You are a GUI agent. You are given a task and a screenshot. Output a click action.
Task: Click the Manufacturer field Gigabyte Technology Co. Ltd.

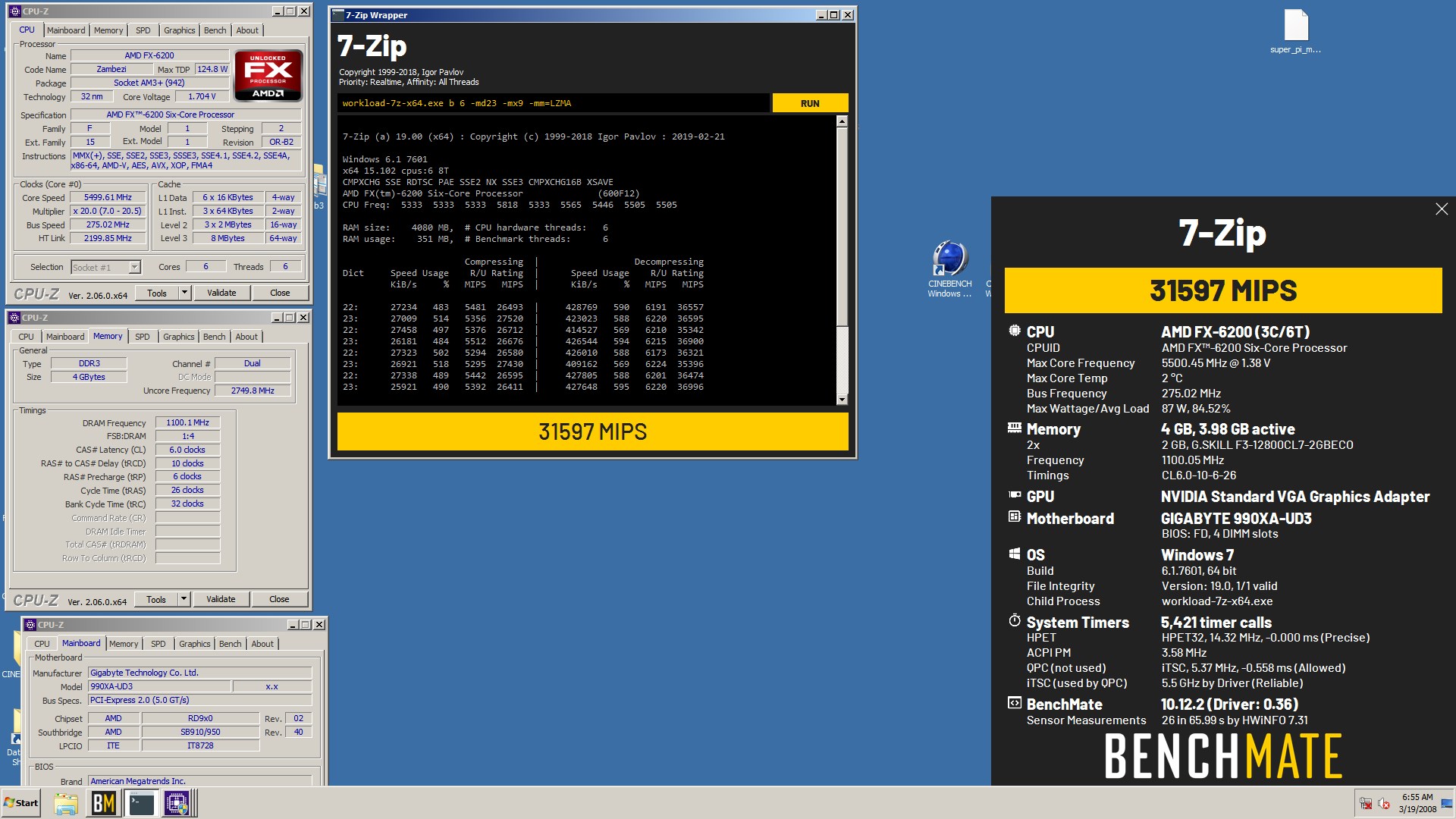coord(200,673)
